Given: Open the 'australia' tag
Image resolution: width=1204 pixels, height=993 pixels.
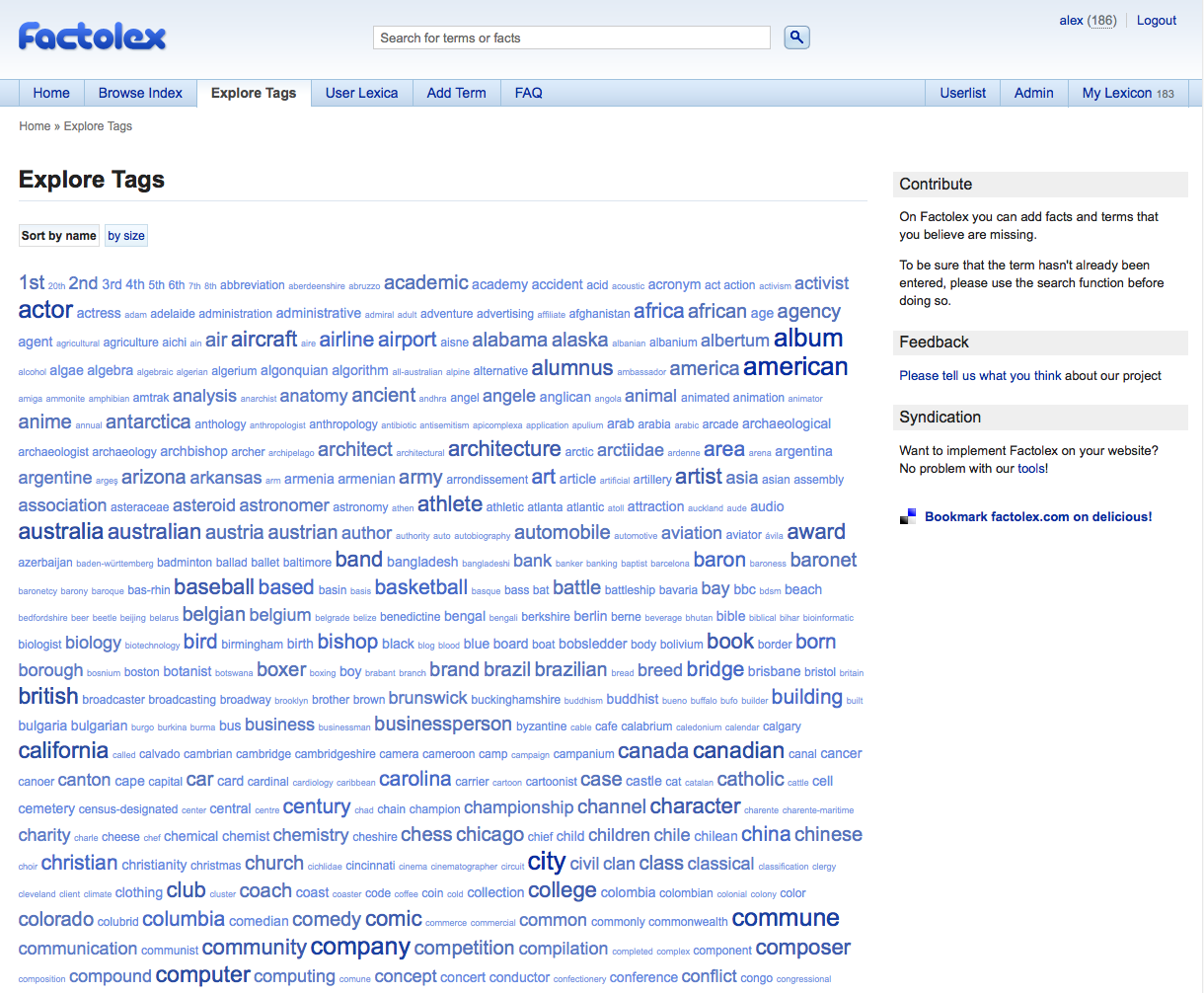Looking at the screenshot, I should [61, 532].
